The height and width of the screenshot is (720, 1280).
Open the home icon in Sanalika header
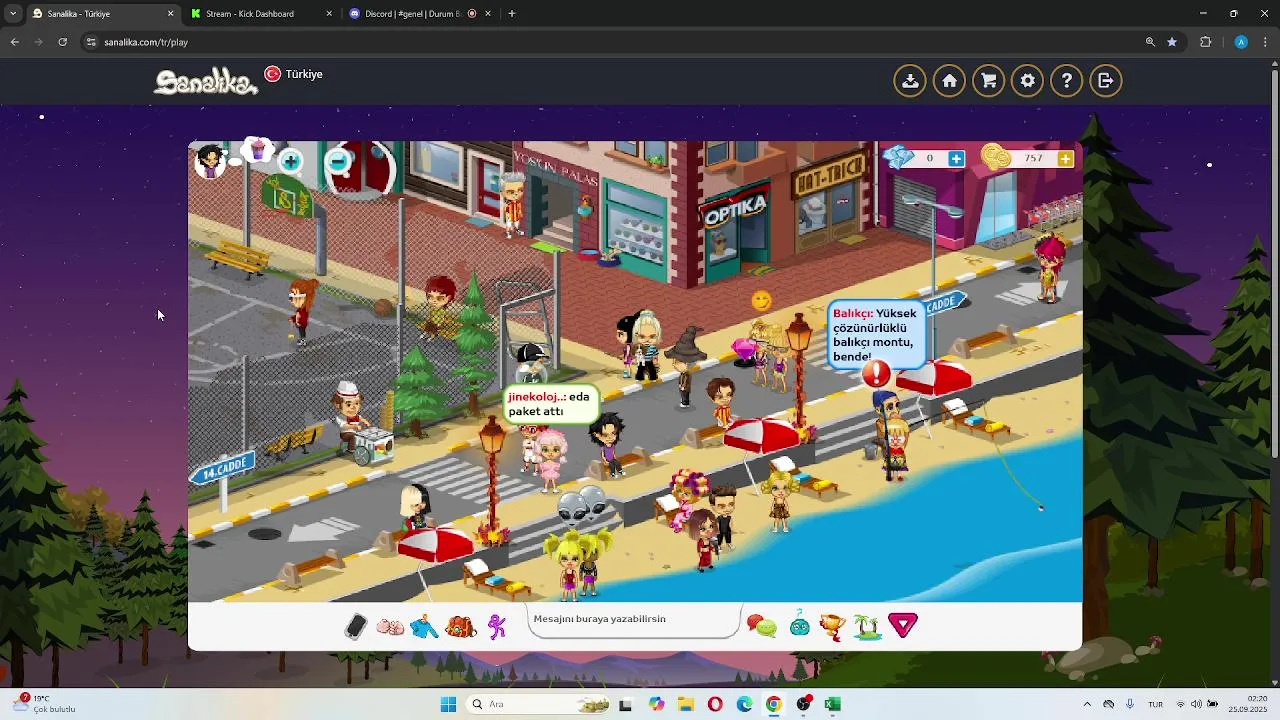point(949,81)
